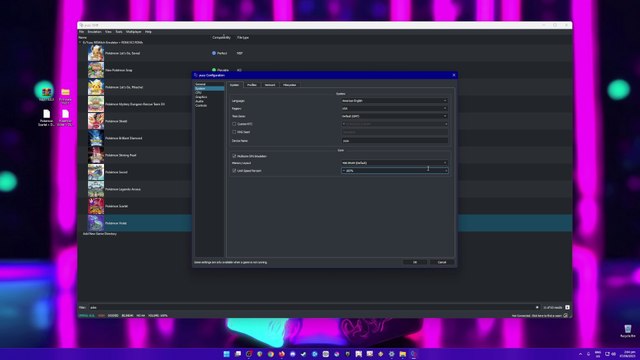
Task: Click green Playable compatibility icon for New Pokémon Snap
Action: [214, 70]
